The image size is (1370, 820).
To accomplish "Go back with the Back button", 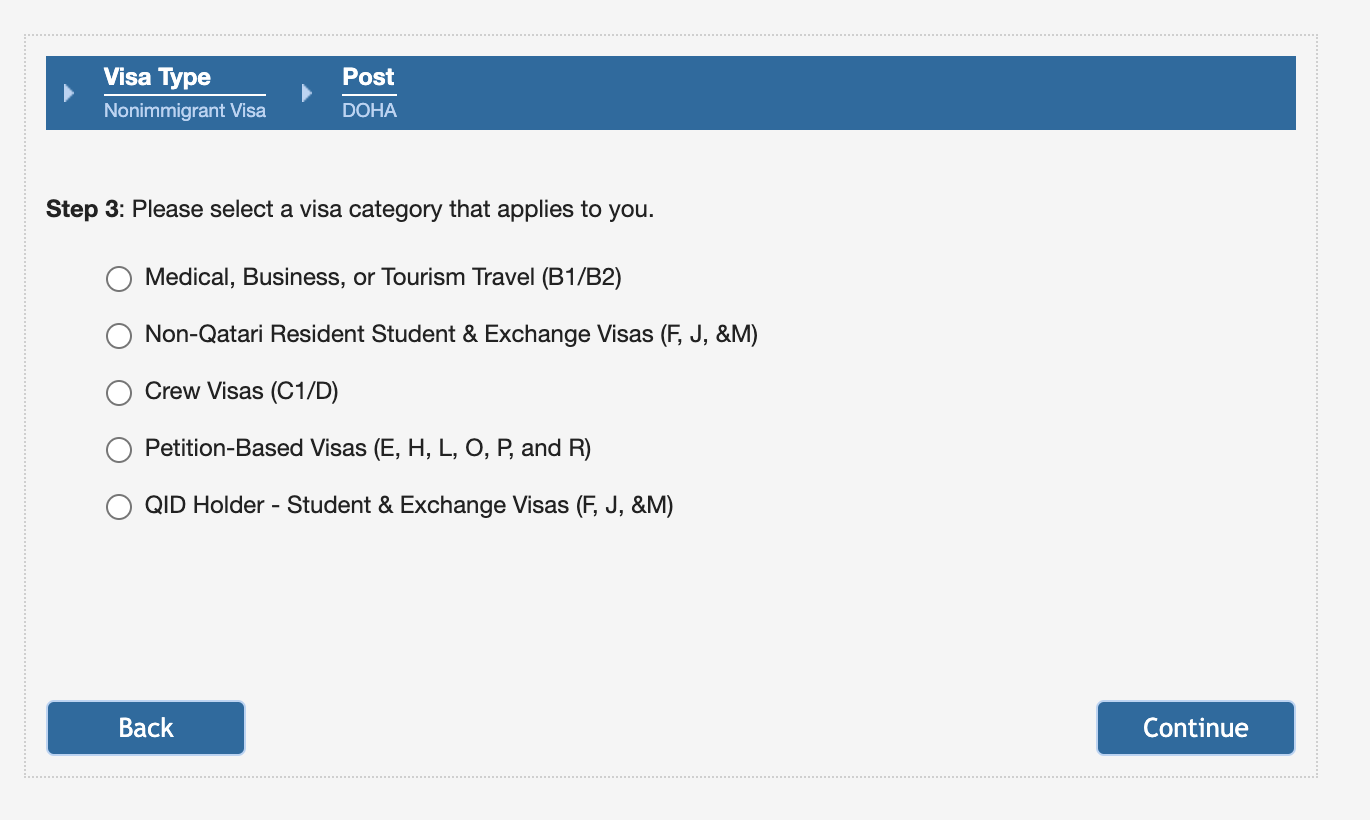I will (146, 728).
